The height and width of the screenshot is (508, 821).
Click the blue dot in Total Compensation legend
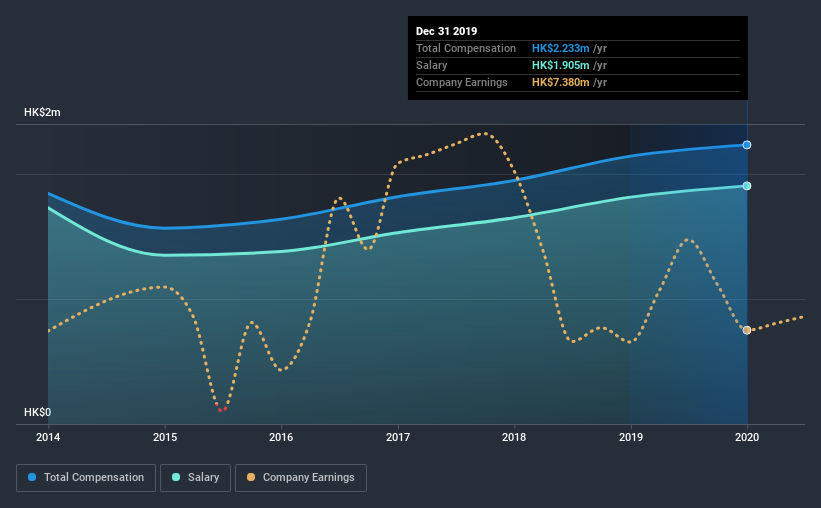coord(32,477)
